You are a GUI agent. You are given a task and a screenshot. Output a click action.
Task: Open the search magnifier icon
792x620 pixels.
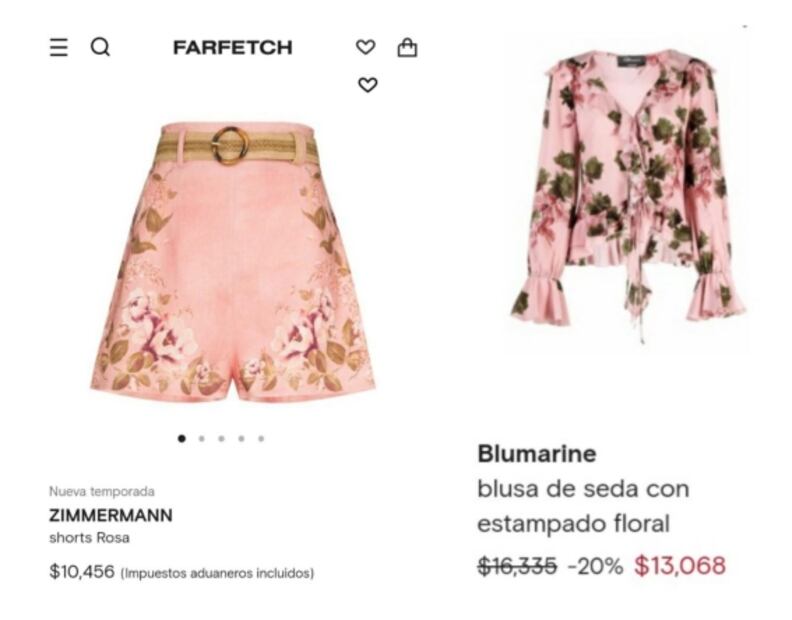[x=100, y=47]
